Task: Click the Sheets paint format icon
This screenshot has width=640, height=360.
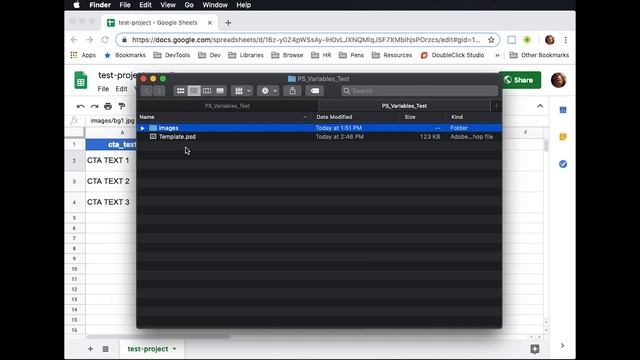Action: point(122,107)
